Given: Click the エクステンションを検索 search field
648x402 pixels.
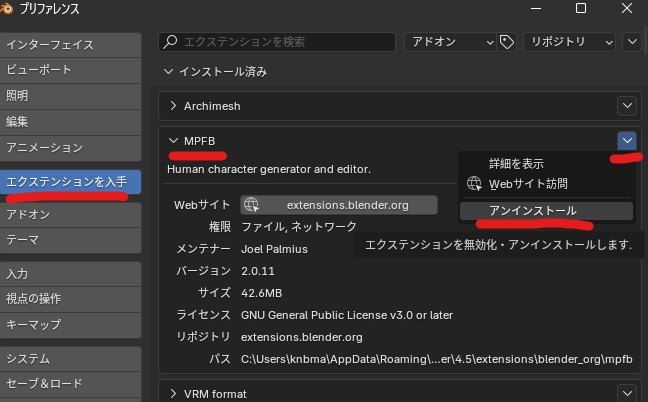Looking at the screenshot, I should click(x=285, y=42).
